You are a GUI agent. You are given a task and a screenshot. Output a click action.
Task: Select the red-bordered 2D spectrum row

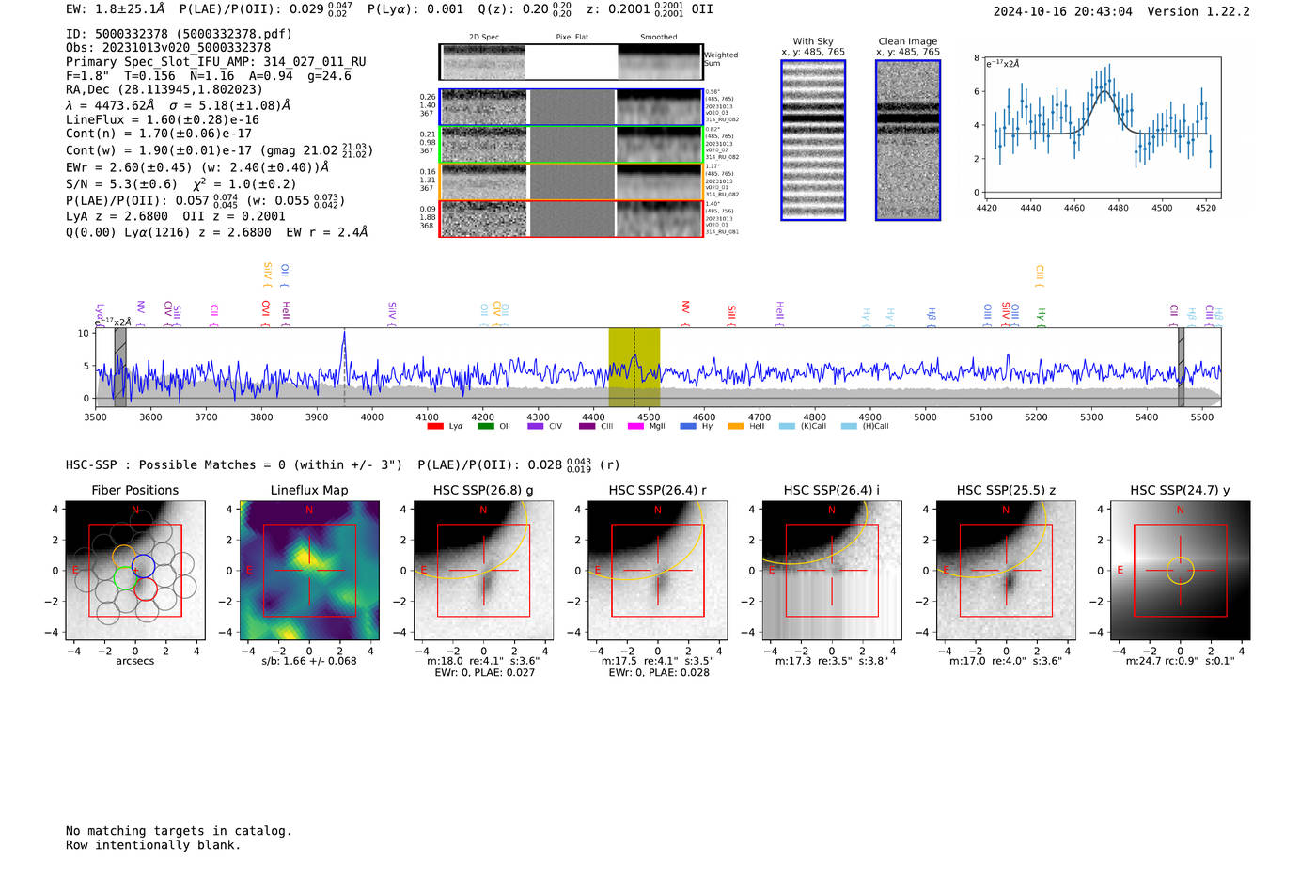pyautogui.click(x=571, y=219)
